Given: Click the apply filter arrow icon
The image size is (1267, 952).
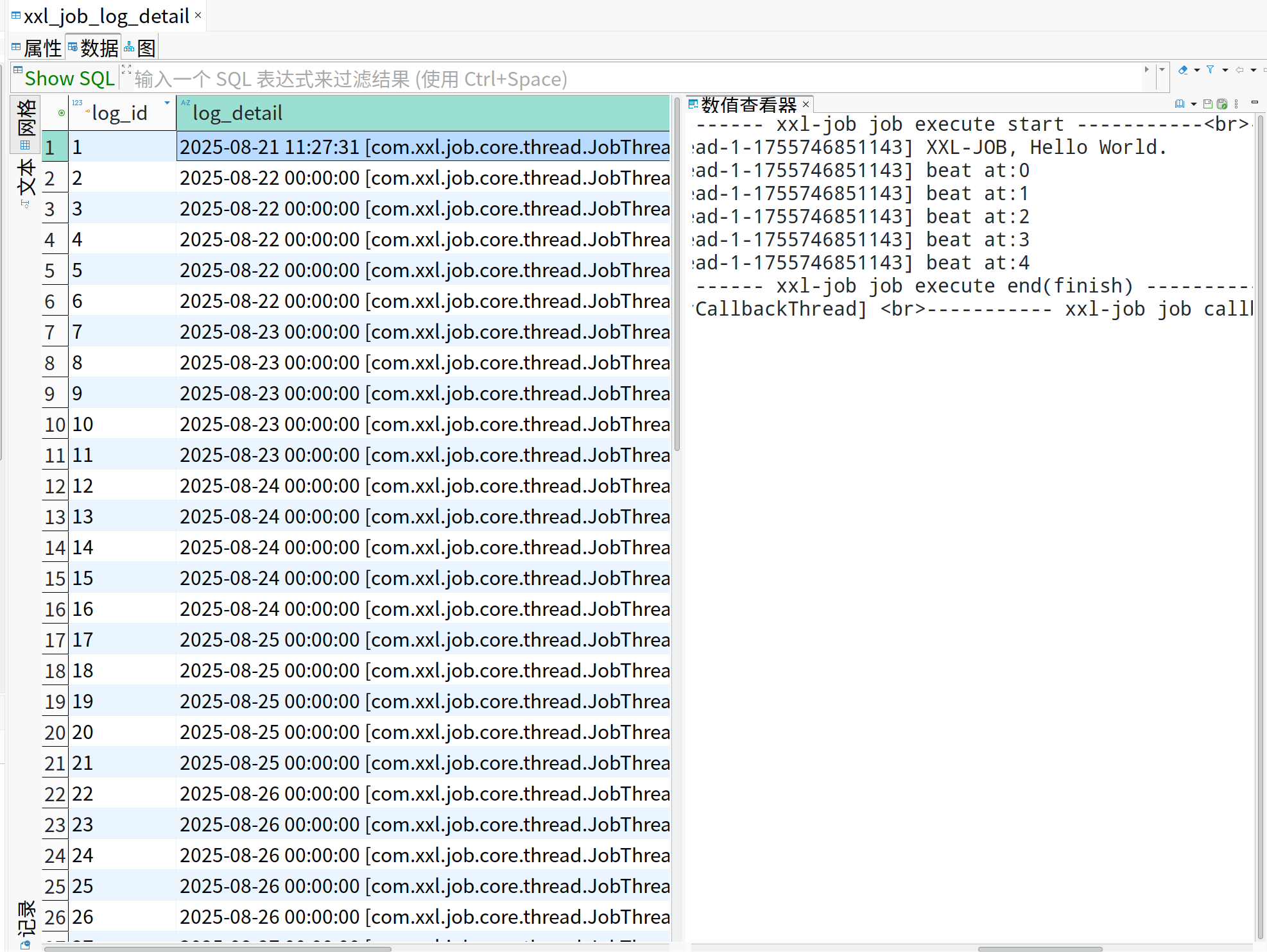Looking at the screenshot, I should [1146, 69].
